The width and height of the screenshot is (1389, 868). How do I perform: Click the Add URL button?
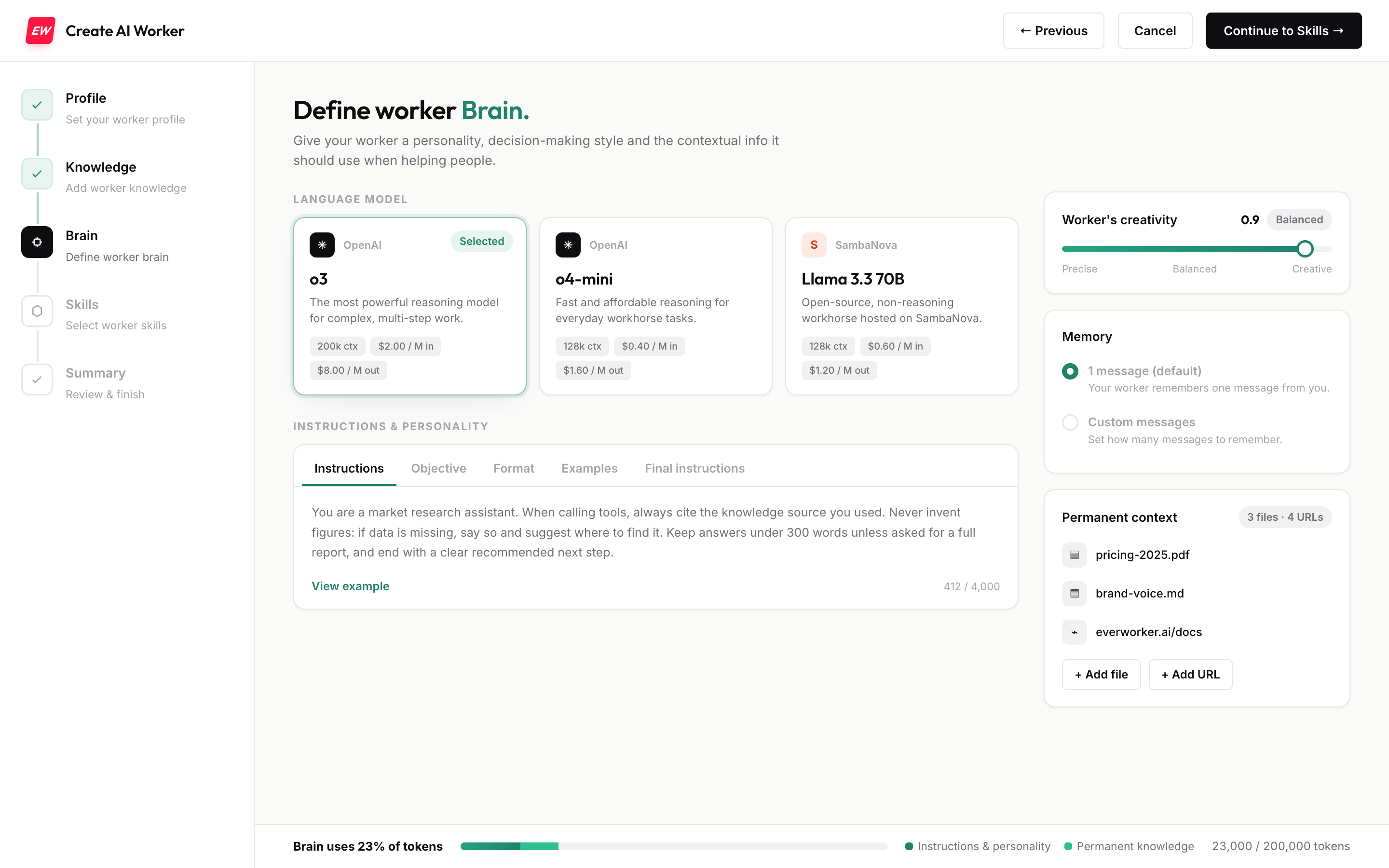click(1190, 675)
